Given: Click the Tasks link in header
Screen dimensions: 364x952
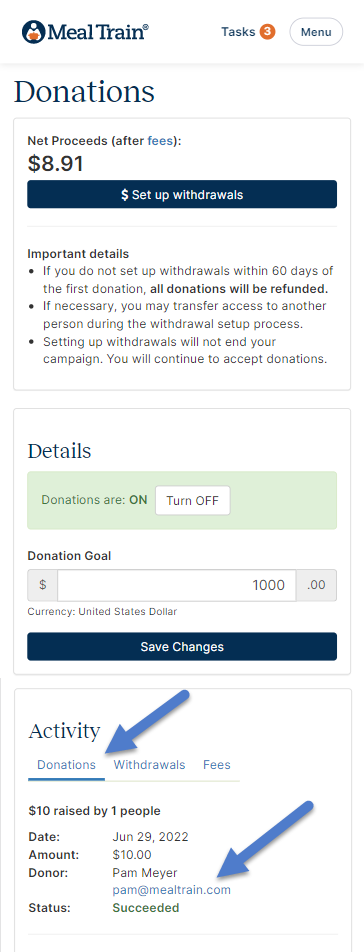Looking at the screenshot, I should coord(238,32).
